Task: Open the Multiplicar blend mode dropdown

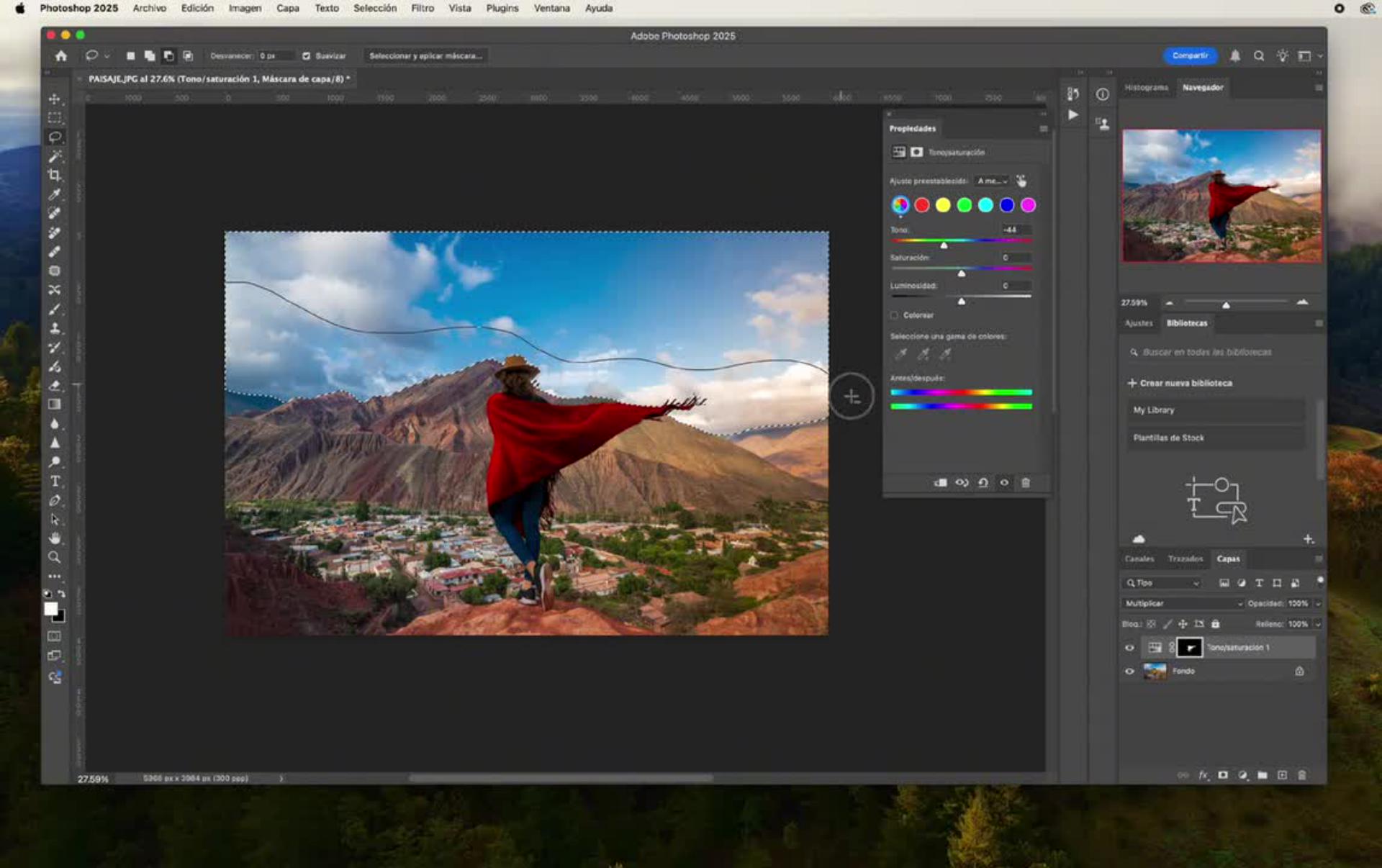Action: 1183,603
